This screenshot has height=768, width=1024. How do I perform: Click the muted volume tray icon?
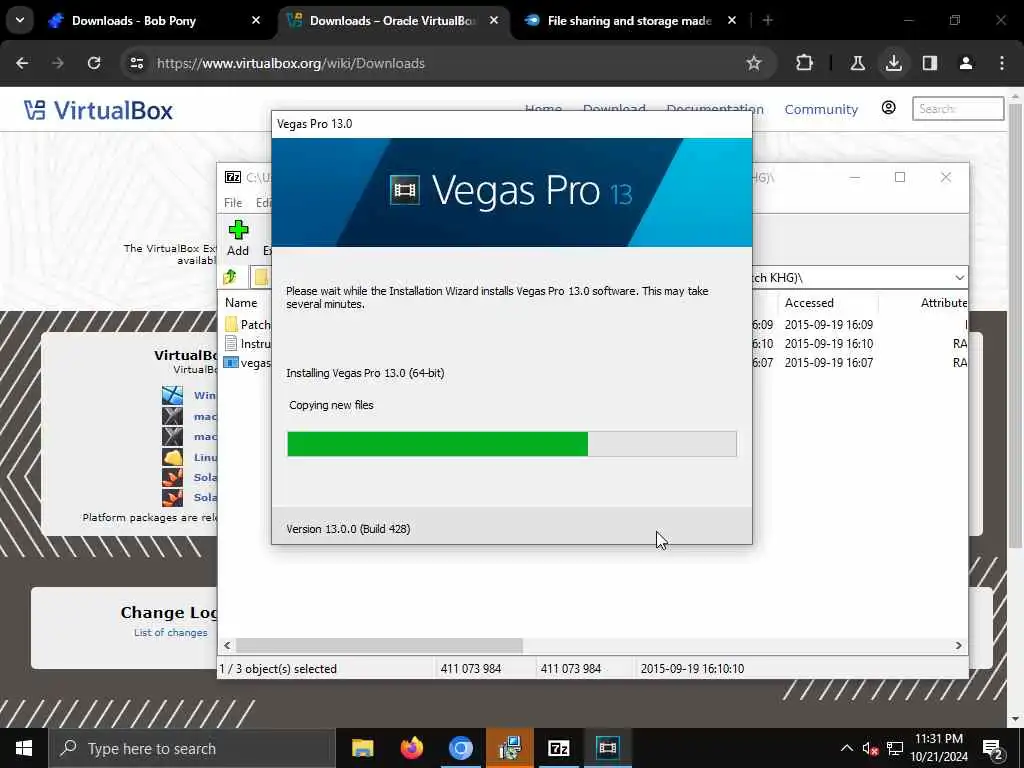tap(869, 748)
